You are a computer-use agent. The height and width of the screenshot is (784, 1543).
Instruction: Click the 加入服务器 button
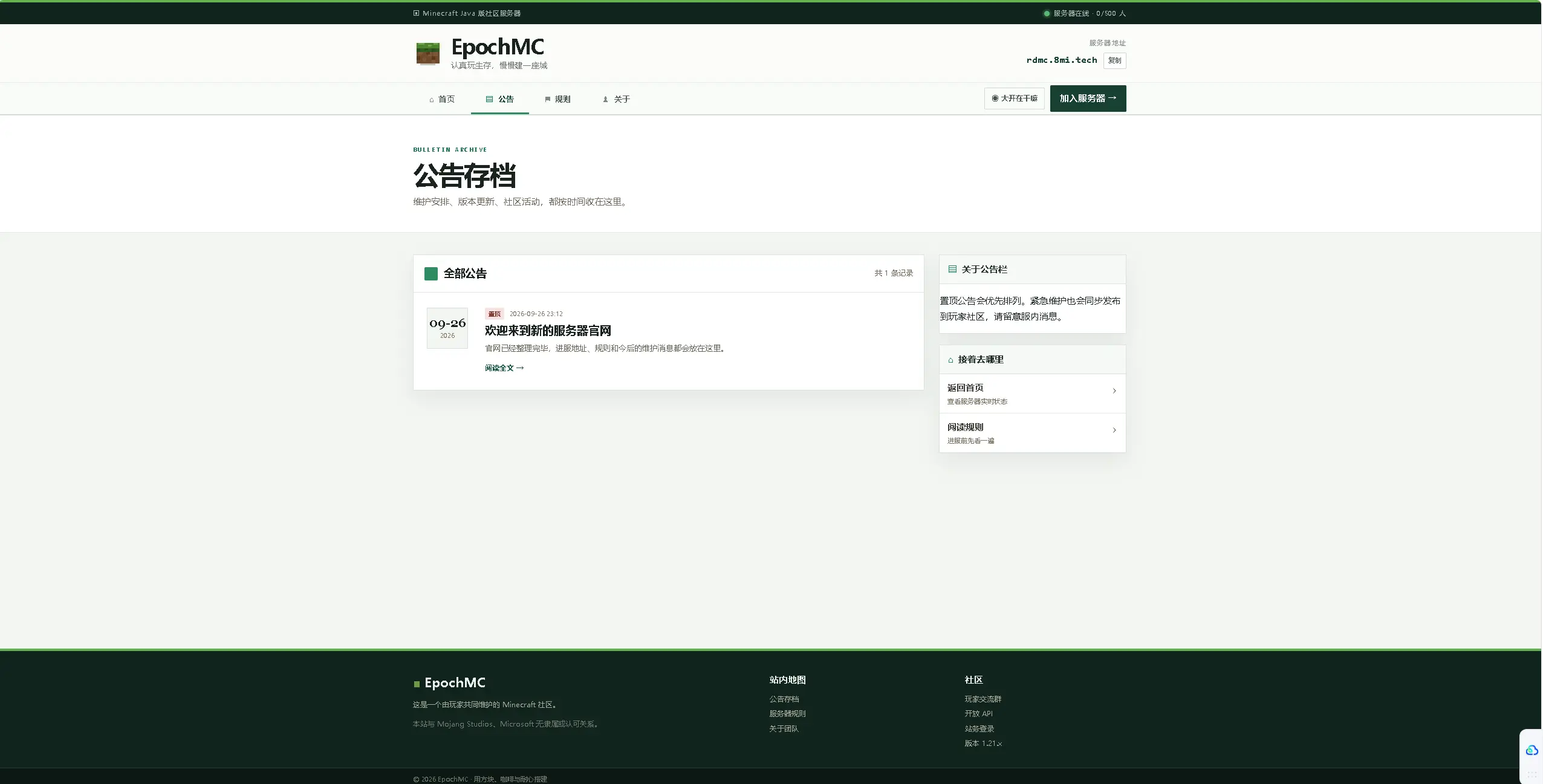coord(1088,99)
